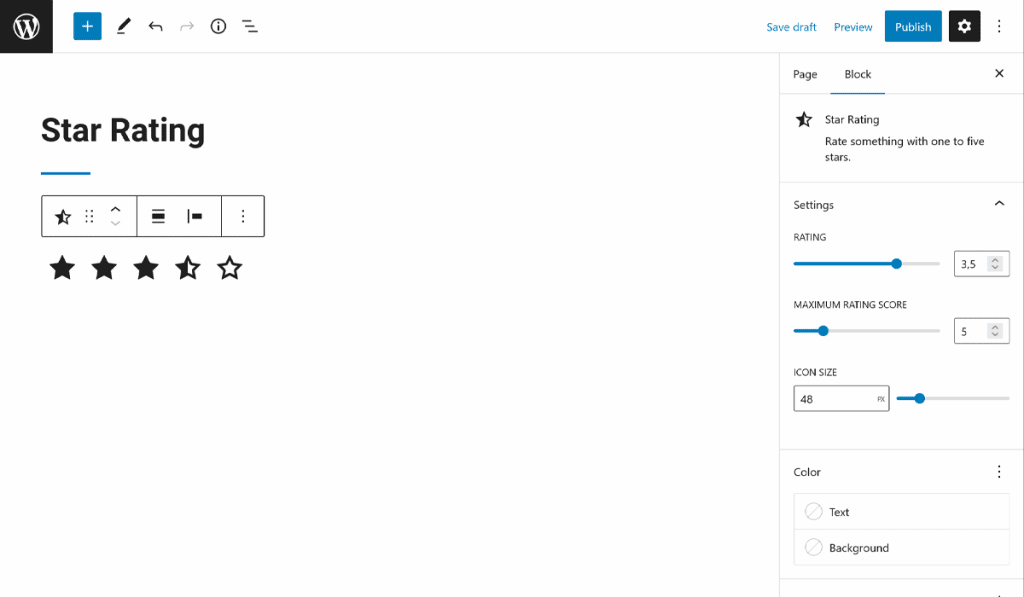Screen dimensions: 1024x597
Task: Toggle the settings gear sidebar button
Action: (964, 27)
